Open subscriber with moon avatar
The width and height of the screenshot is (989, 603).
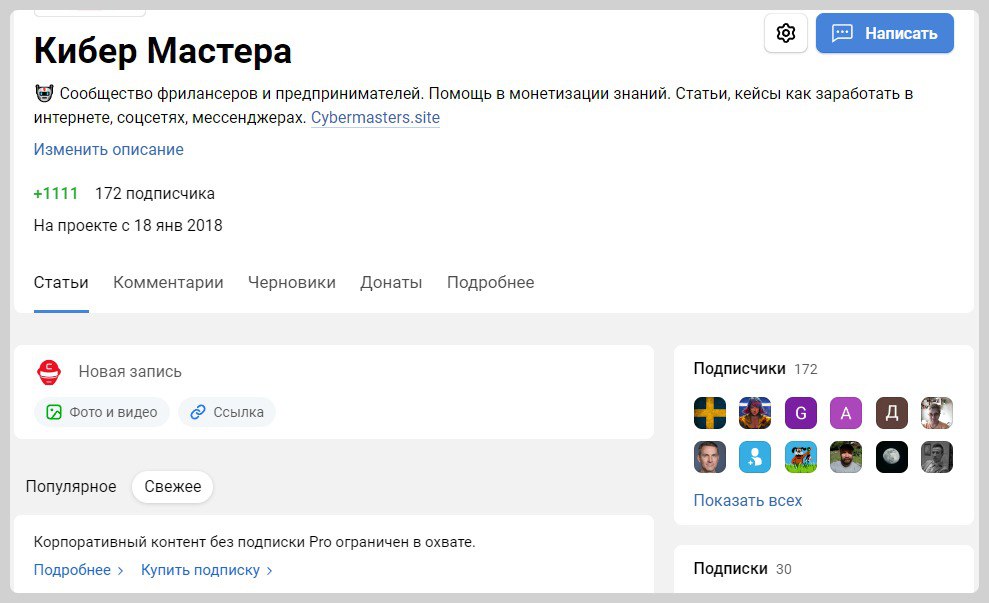891,457
